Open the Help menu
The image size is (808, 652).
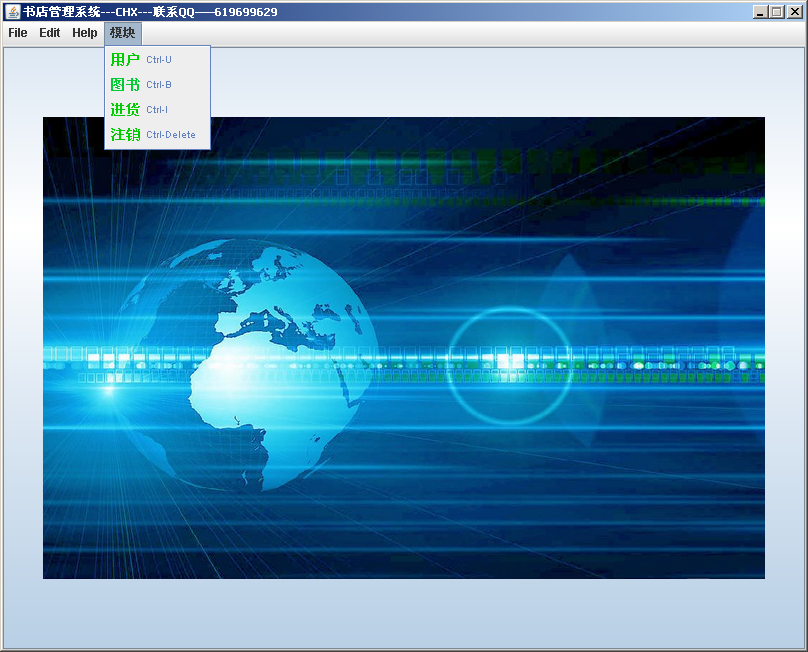click(85, 33)
